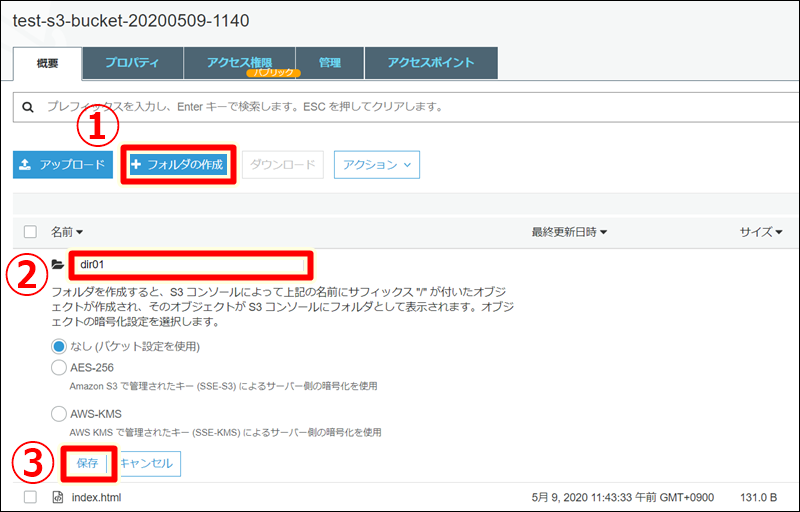Click the パブリック badge on アクセス権限
The width and height of the screenshot is (800, 512).
click(x=273, y=72)
